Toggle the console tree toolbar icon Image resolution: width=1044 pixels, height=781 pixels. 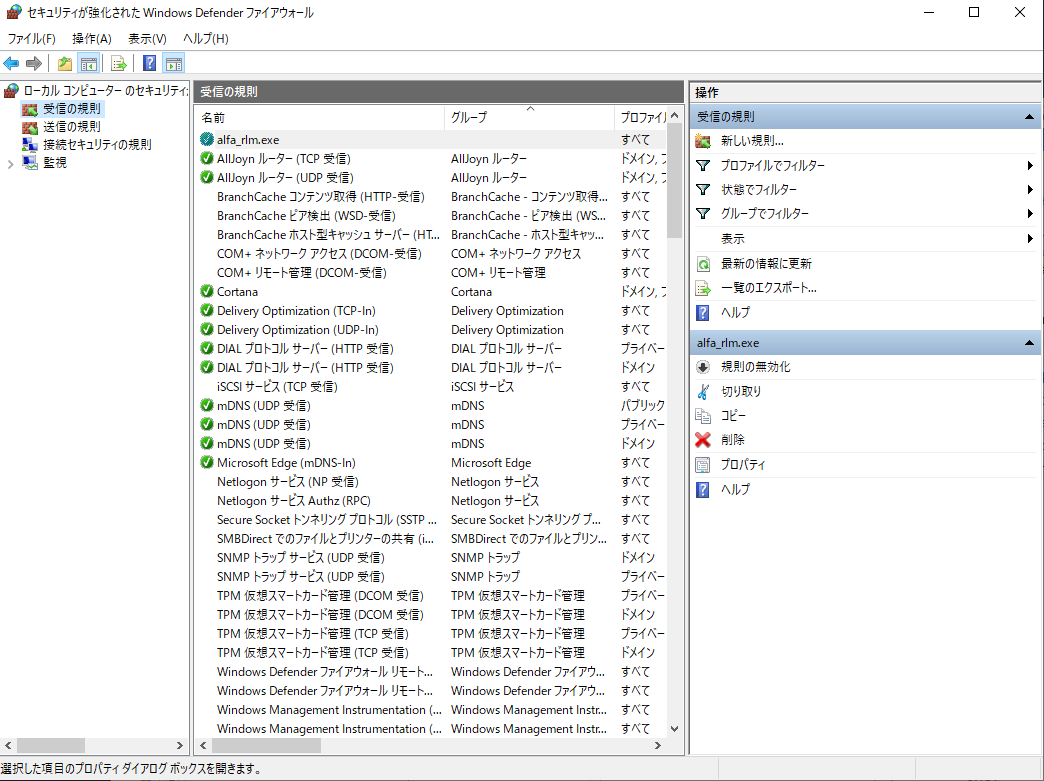(x=88, y=64)
